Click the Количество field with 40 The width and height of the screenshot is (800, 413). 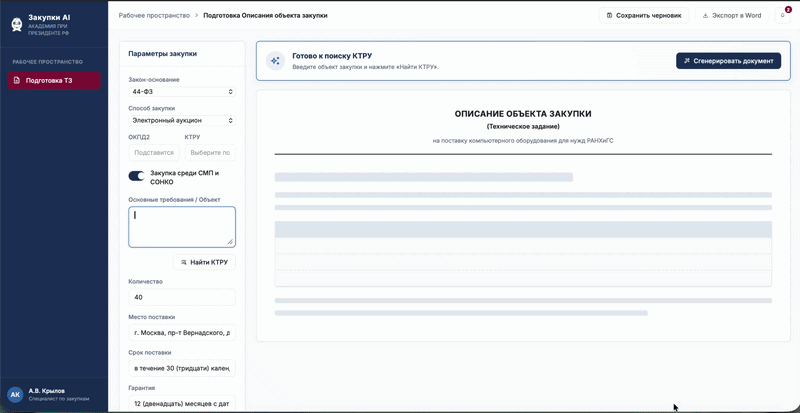pyautogui.click(x=182, y=297)
